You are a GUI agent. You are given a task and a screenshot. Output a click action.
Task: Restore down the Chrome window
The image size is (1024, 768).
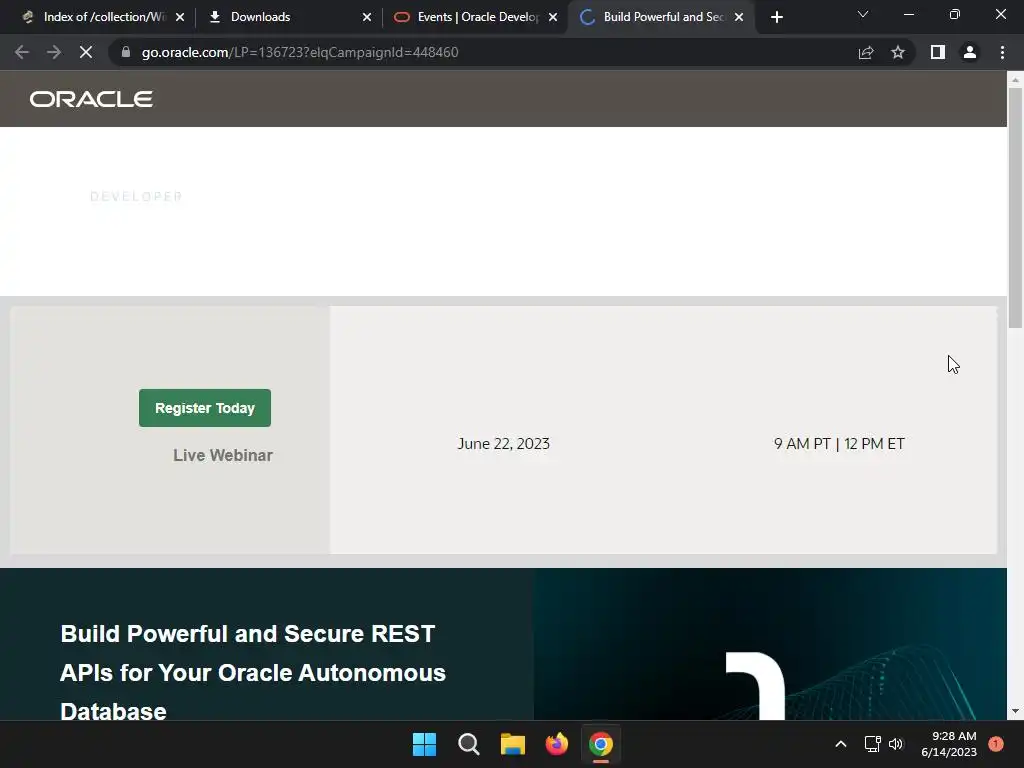955,14
